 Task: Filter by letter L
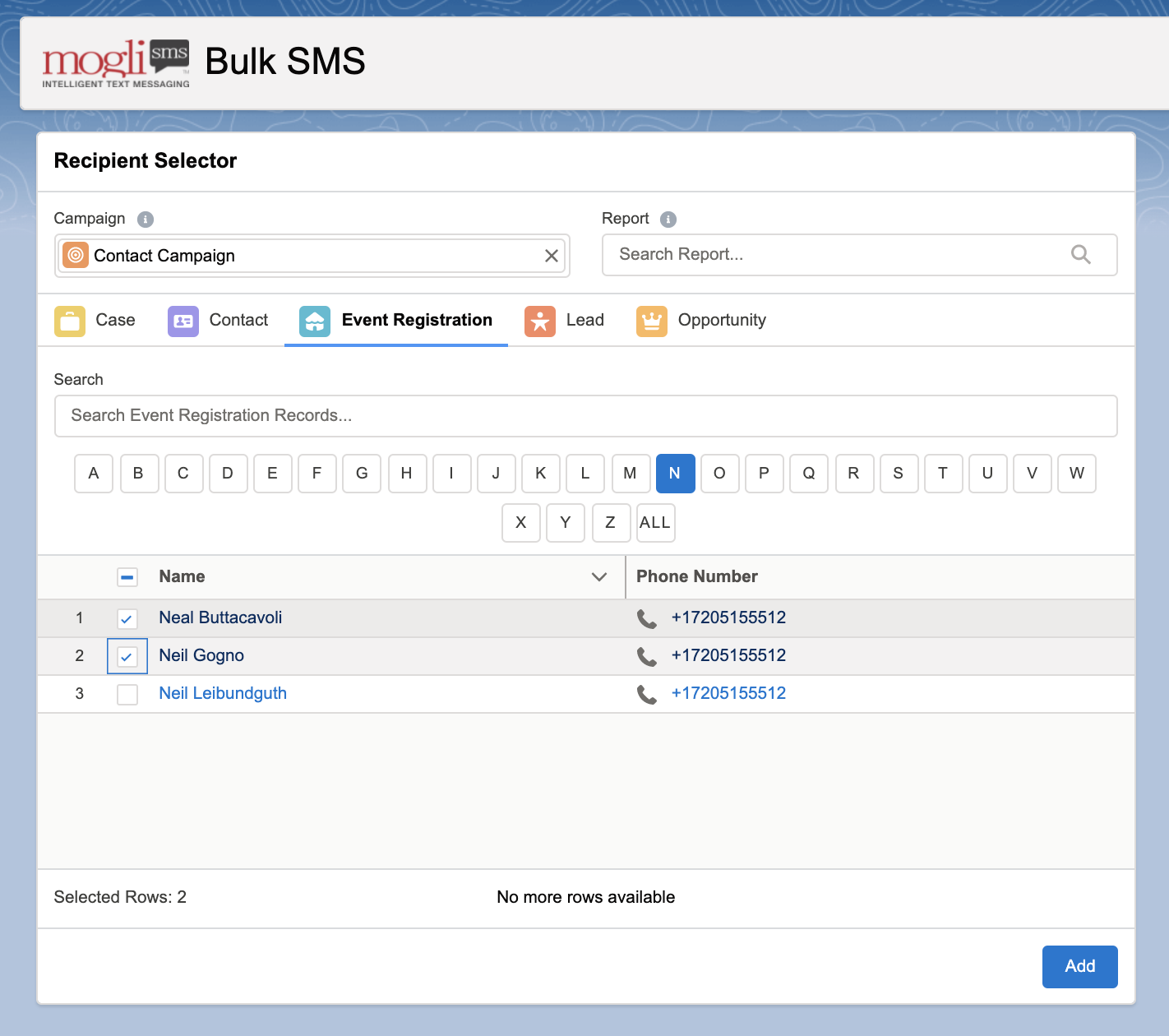point(585,474)
